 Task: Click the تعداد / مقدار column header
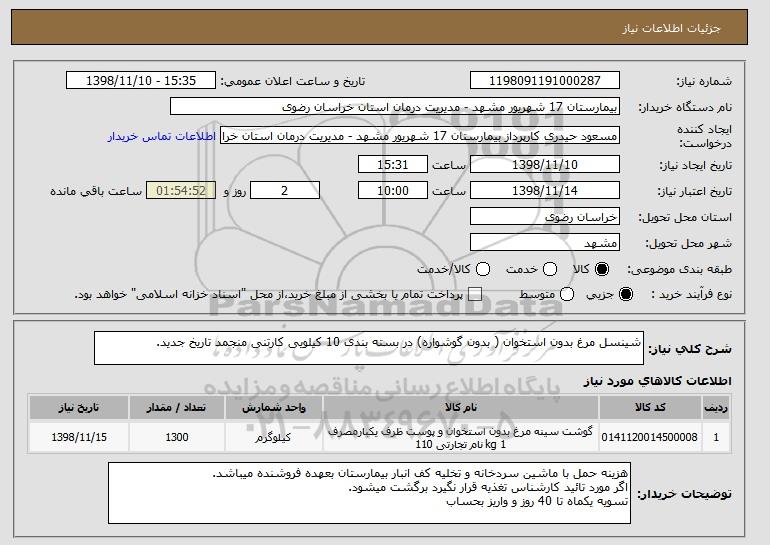177,408
